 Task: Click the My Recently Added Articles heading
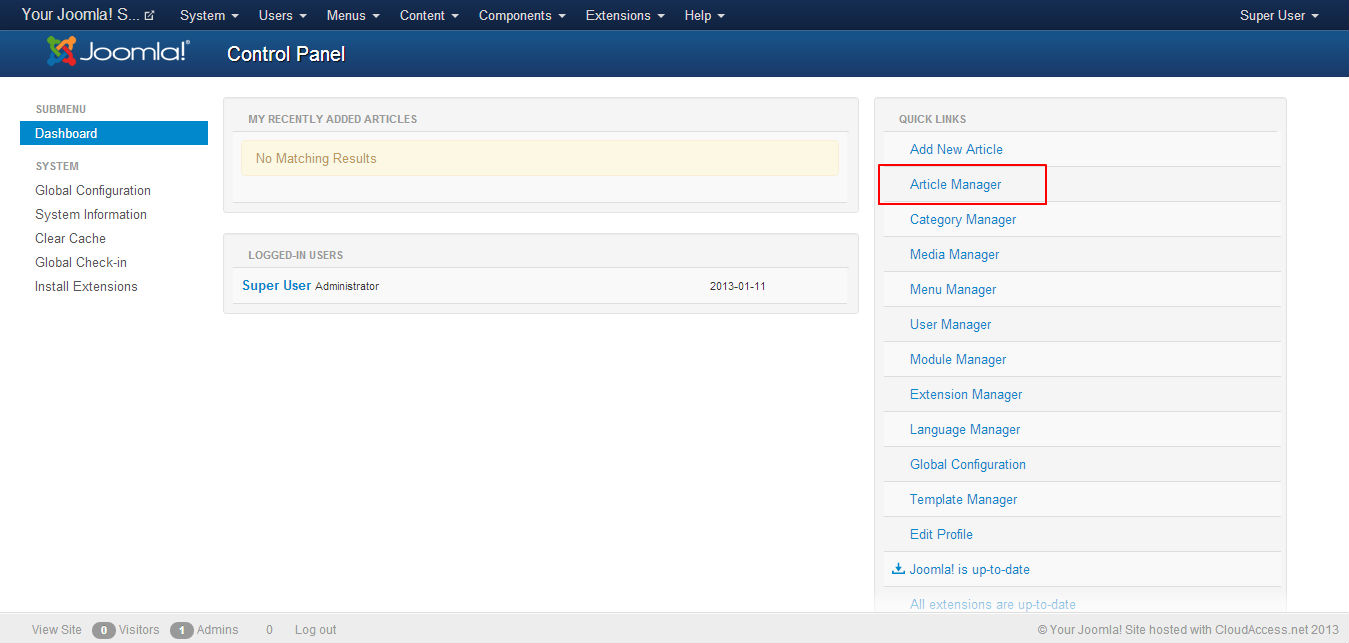pyautogui.click(x=333, y=119)
